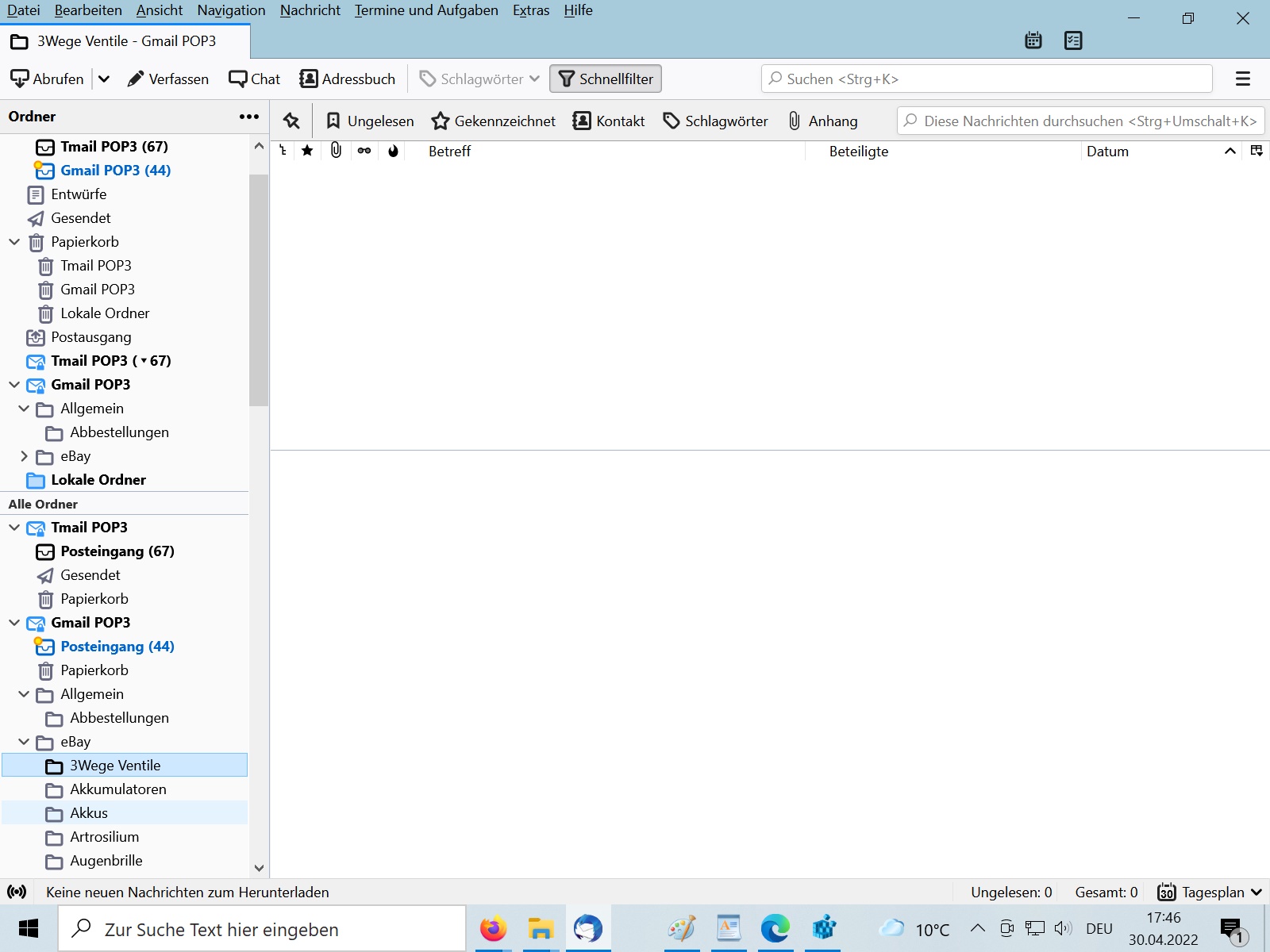Click the thread column icon

point(283,151)
